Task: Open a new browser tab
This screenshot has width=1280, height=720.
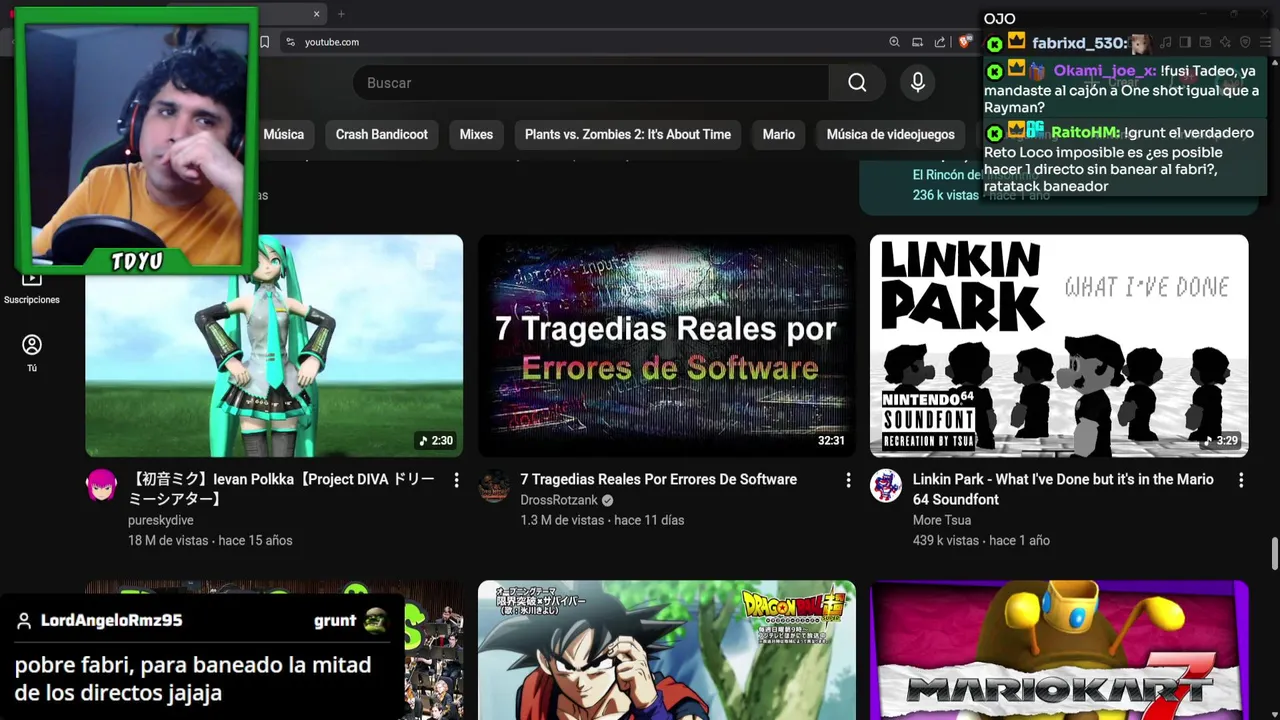Action: pos(341,14)
